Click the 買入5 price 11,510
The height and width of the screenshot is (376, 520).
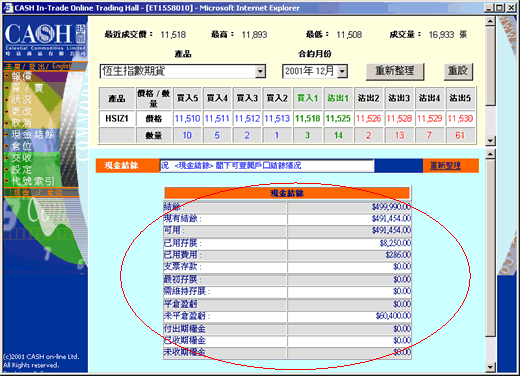pyautogui.click(x=187, y=118)
